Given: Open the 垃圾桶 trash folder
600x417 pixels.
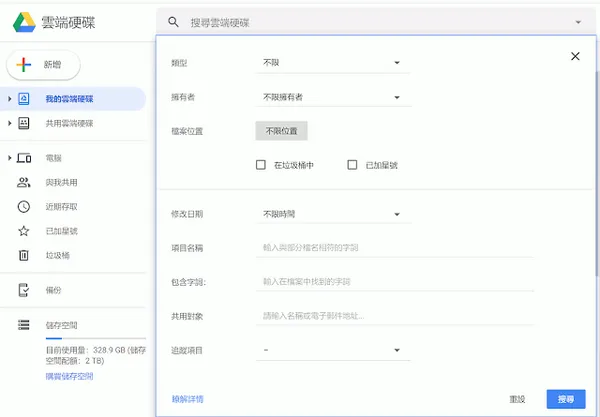Looking at the screenshot, I should (x=56, y=255).
